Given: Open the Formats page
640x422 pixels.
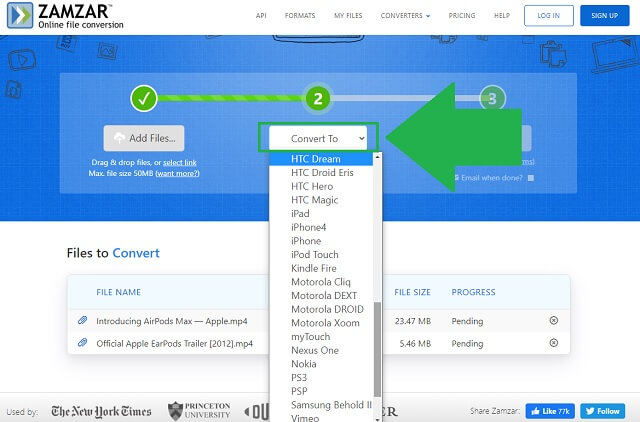Looking at the screenshot, I should point(300,16).
